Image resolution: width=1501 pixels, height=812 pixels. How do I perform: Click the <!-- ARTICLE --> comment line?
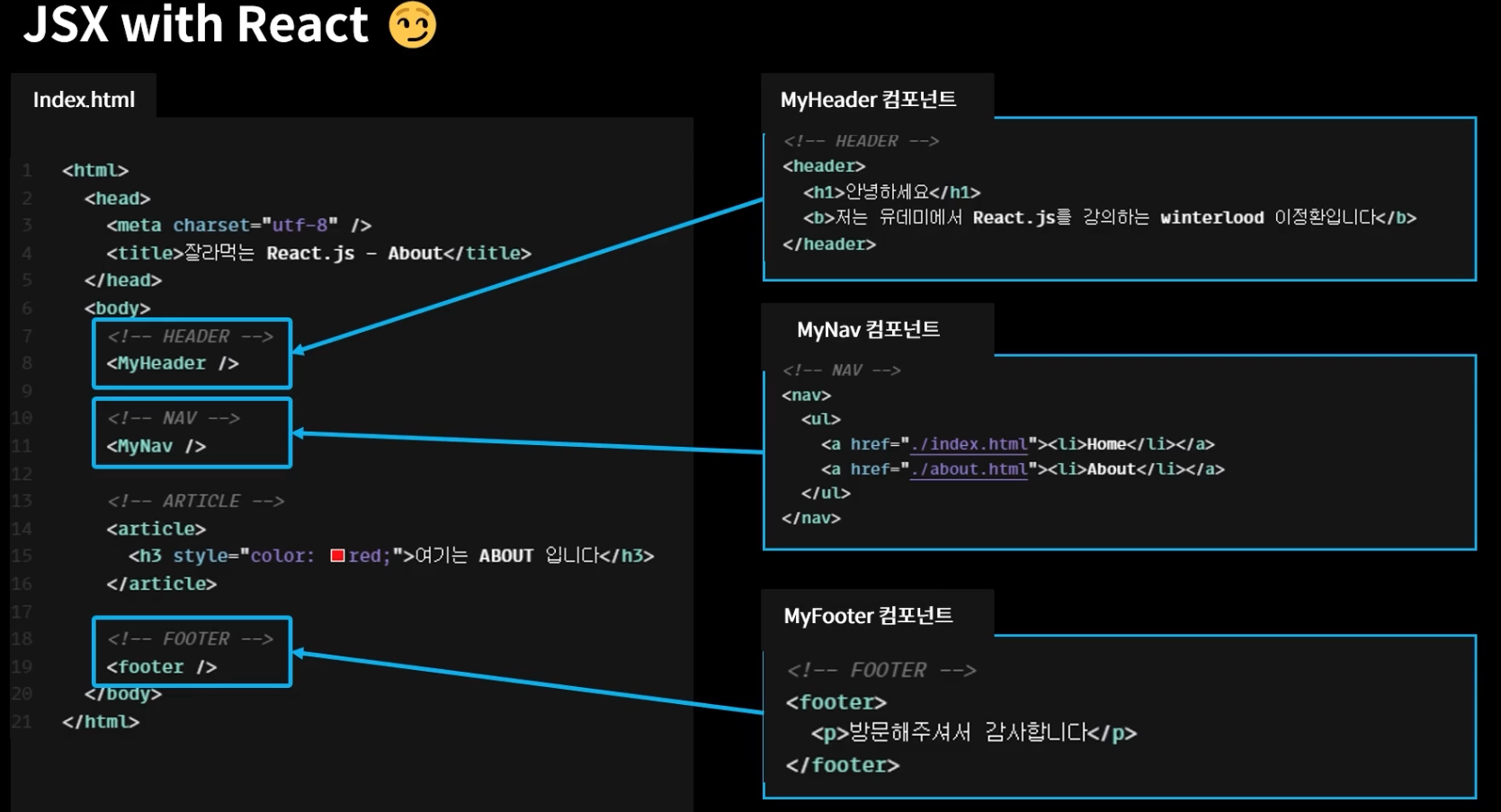point(196,501)
